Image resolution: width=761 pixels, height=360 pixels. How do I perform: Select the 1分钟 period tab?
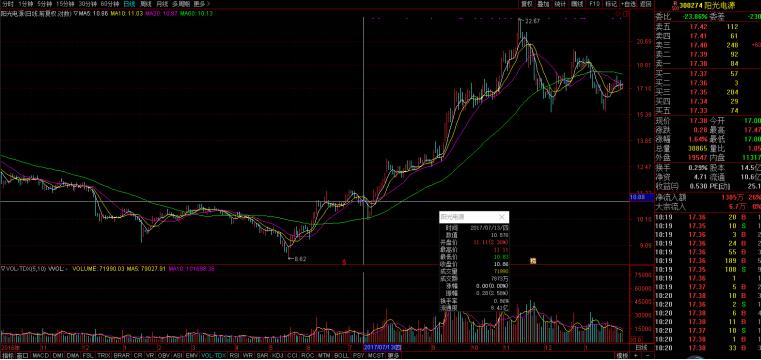point(25,3)
